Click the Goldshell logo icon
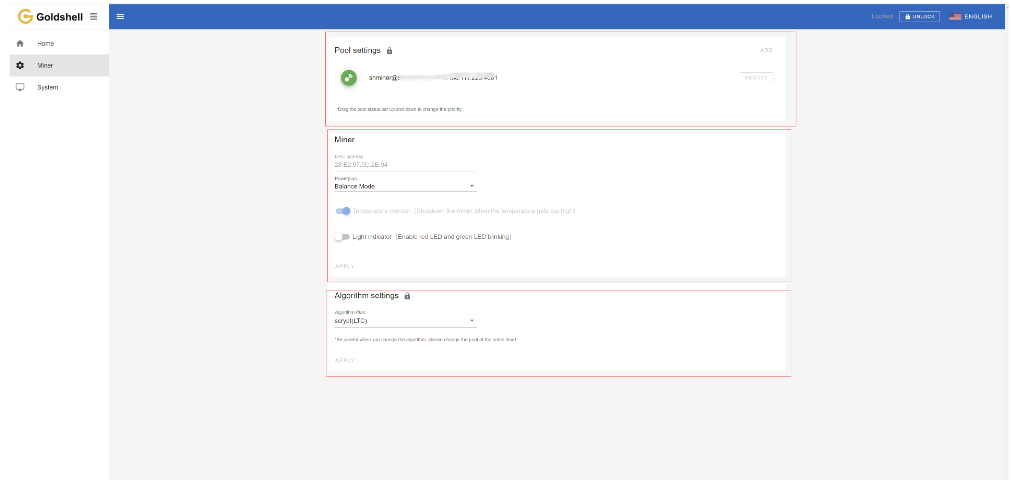This screenshot has width=1011, height=480. pyautogui.click(x=25, y=16)
